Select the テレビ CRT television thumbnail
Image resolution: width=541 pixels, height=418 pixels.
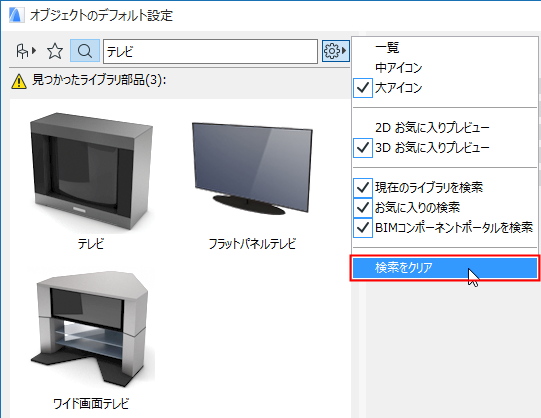point(91,171)
